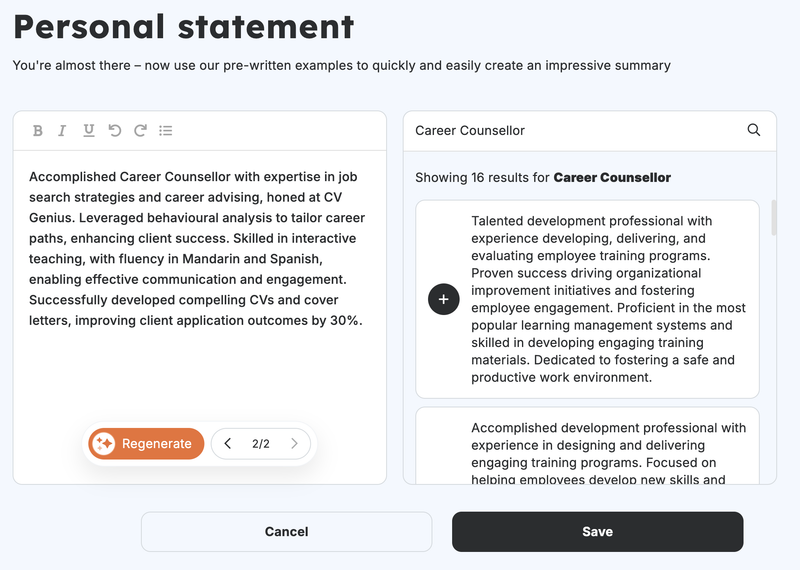Insert a bulleted list

coord(166,131)
